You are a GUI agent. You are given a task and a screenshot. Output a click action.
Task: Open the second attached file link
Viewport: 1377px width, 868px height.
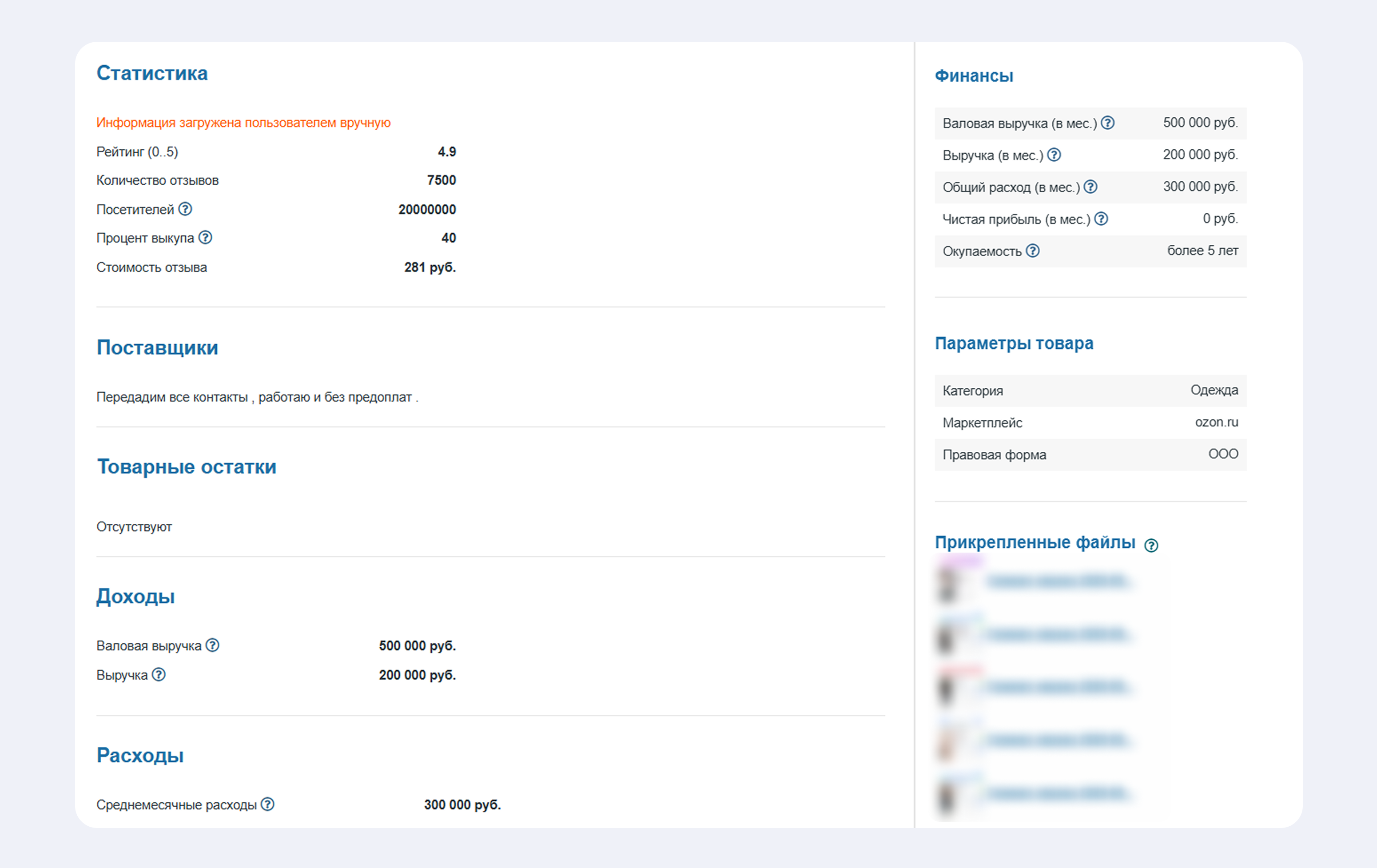point(1057,635)
